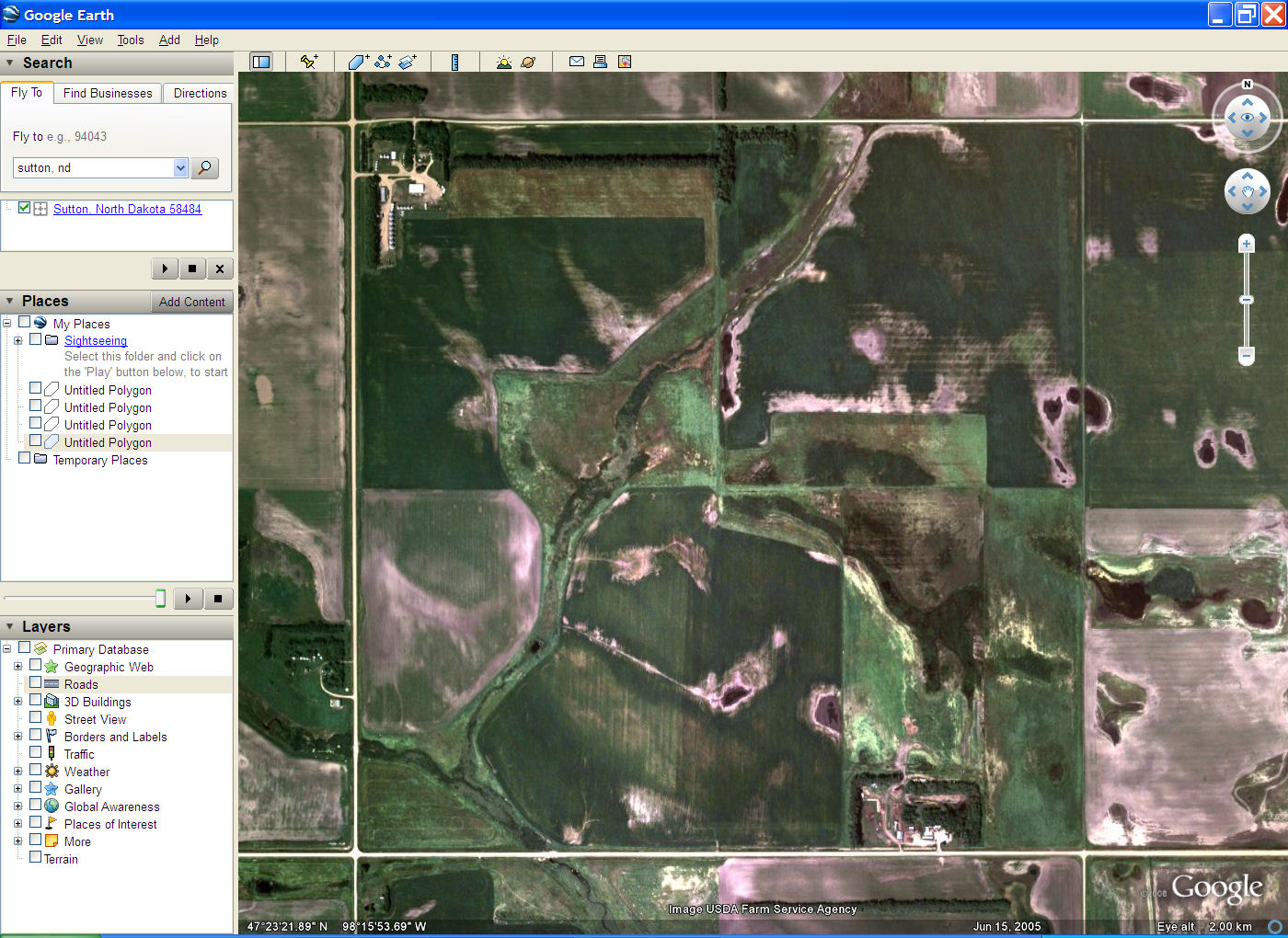Click the Add Placemark pushpin icon
1288x938 pixels.
[309, 62]
